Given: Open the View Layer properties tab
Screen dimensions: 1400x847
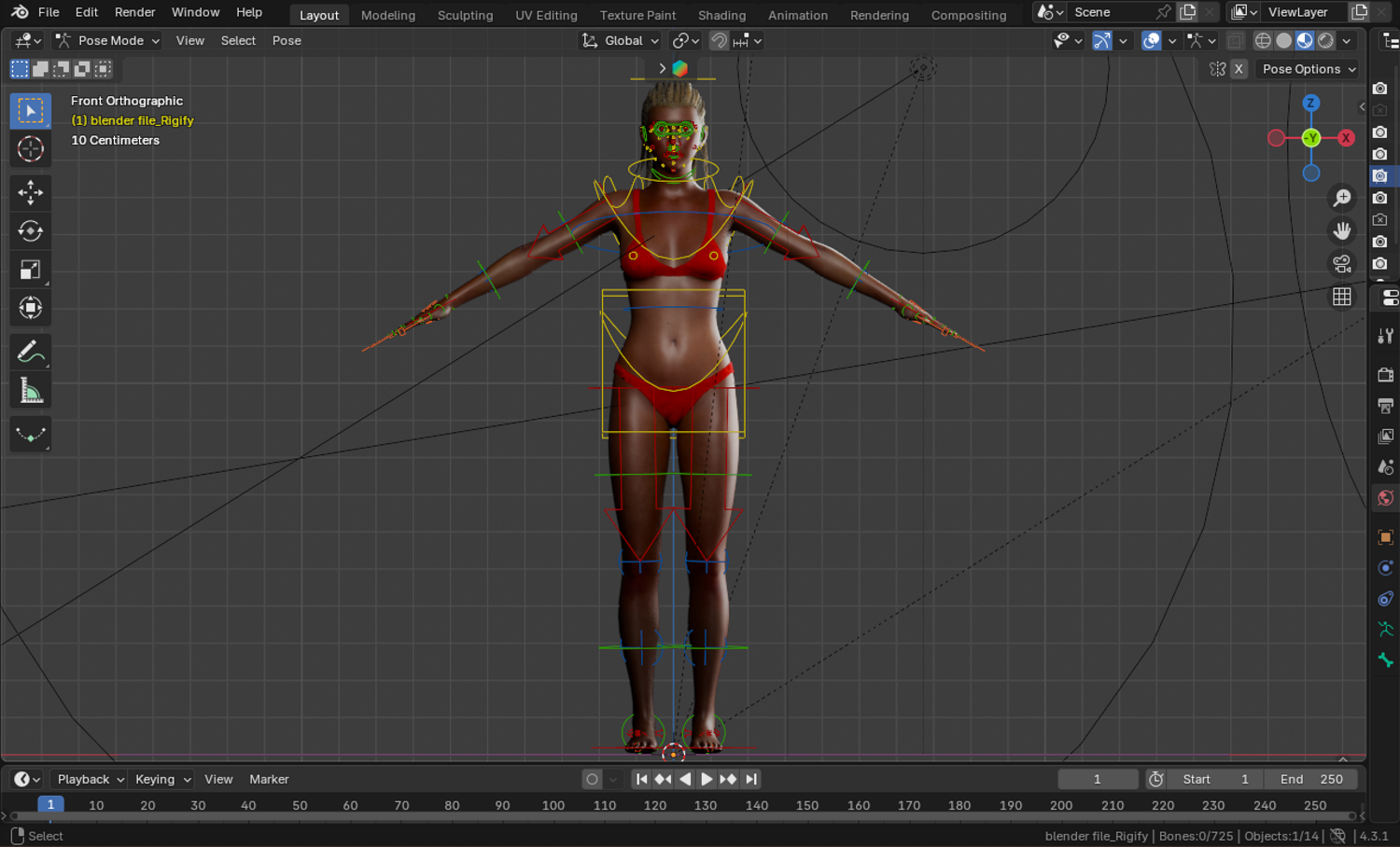Looking at the screenshot, I should 1386,437.
